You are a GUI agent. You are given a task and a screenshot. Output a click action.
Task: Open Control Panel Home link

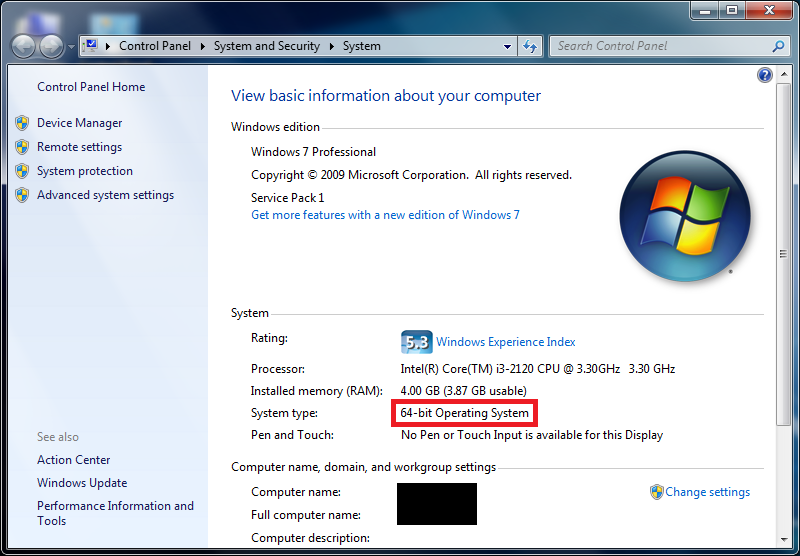point(91,87)
